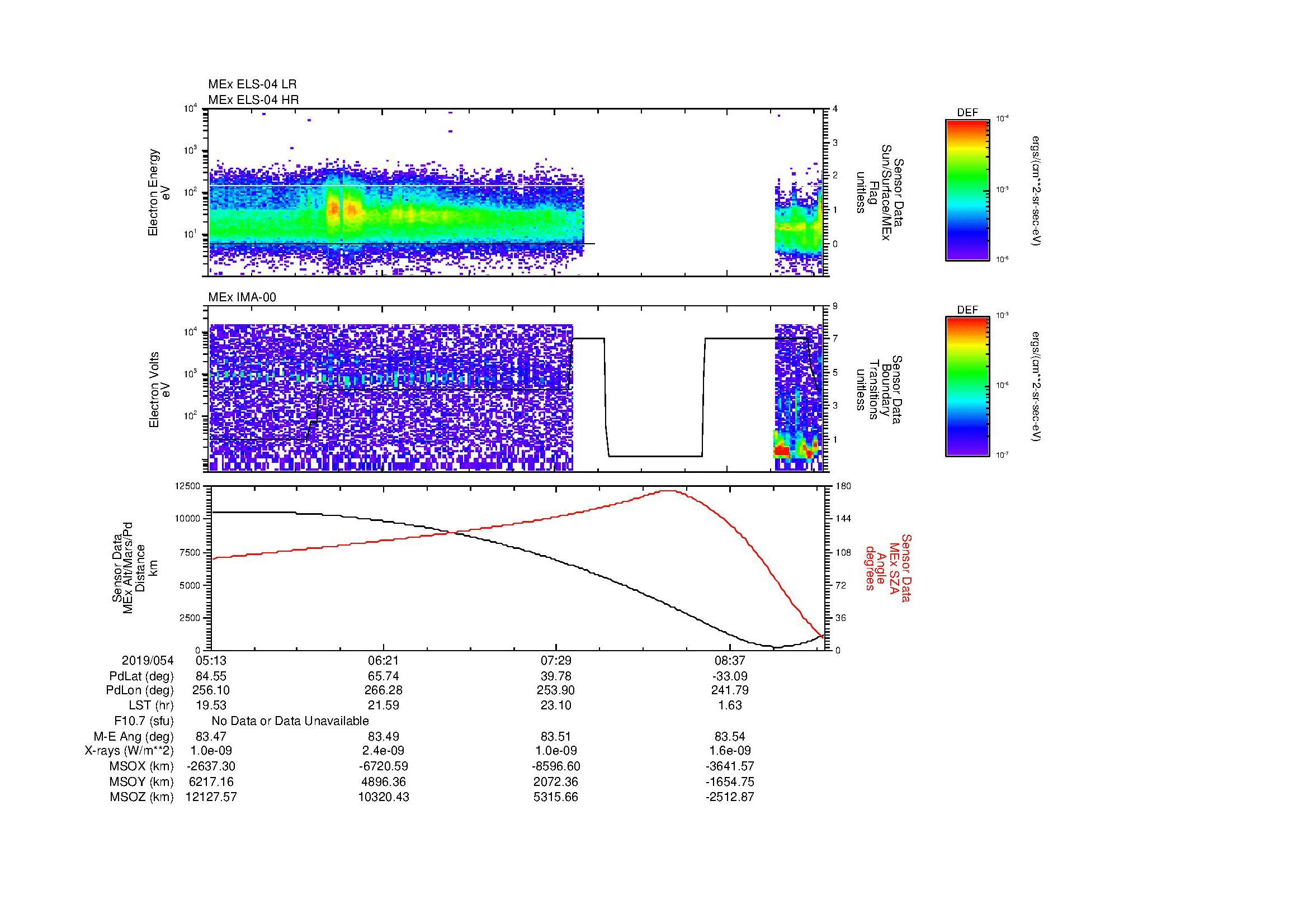The image size is (1308, 924).
Task: Click the 'M-E Ang (deg)' row label
Action: click(134, 737)
